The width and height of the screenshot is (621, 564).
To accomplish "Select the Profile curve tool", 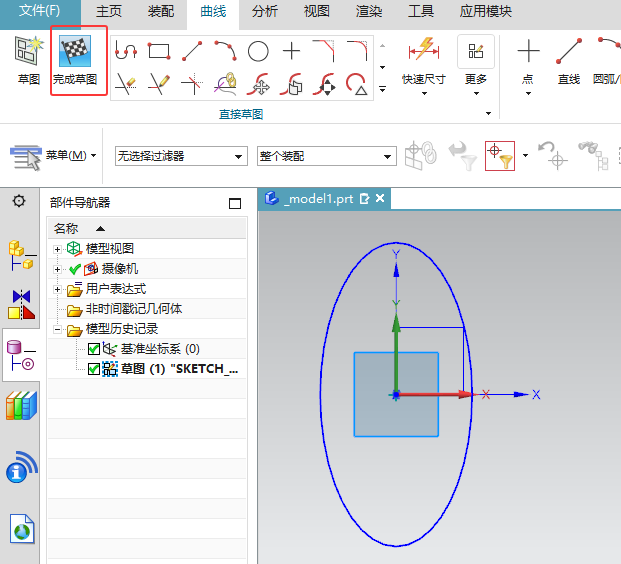I will (126, 51).
